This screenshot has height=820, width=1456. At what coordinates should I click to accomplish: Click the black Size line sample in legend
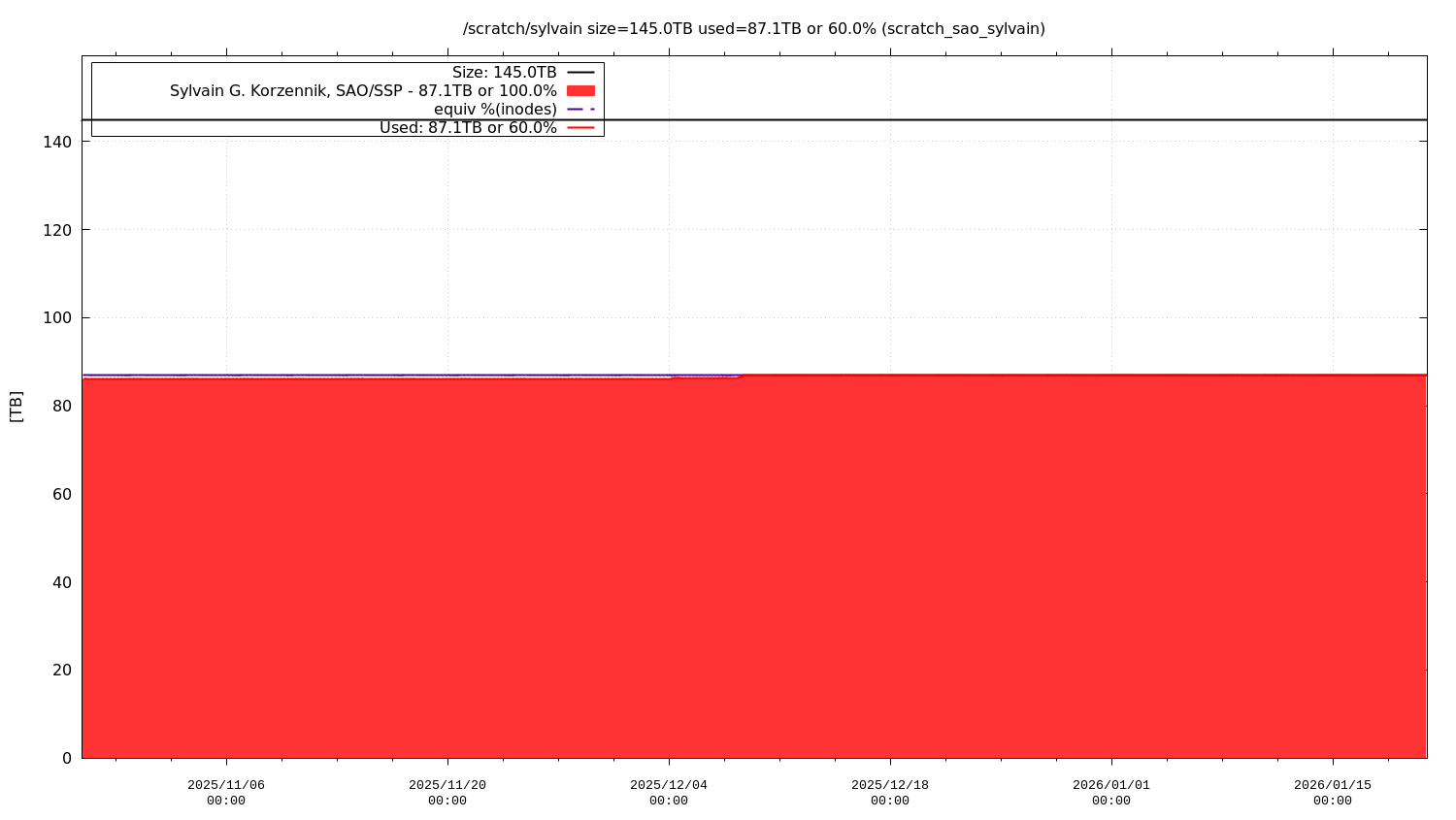580,73
